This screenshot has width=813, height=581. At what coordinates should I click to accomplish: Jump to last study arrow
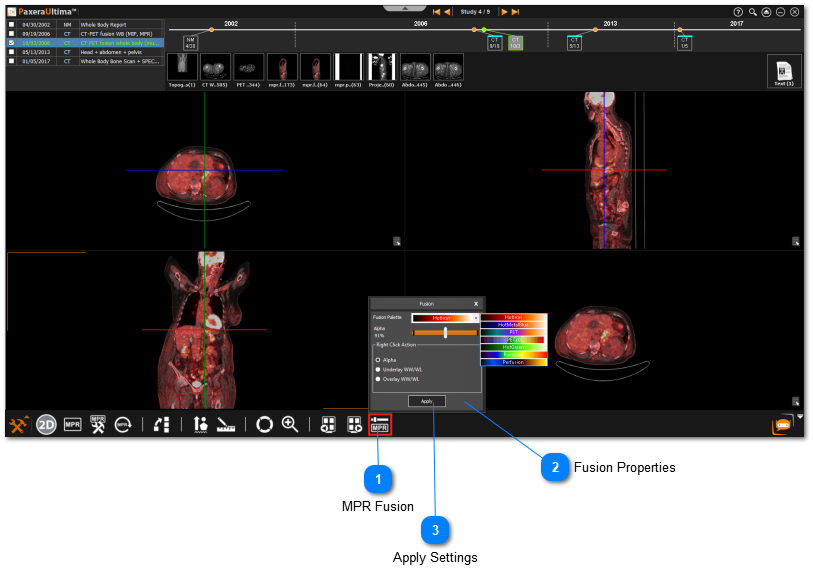515,12
